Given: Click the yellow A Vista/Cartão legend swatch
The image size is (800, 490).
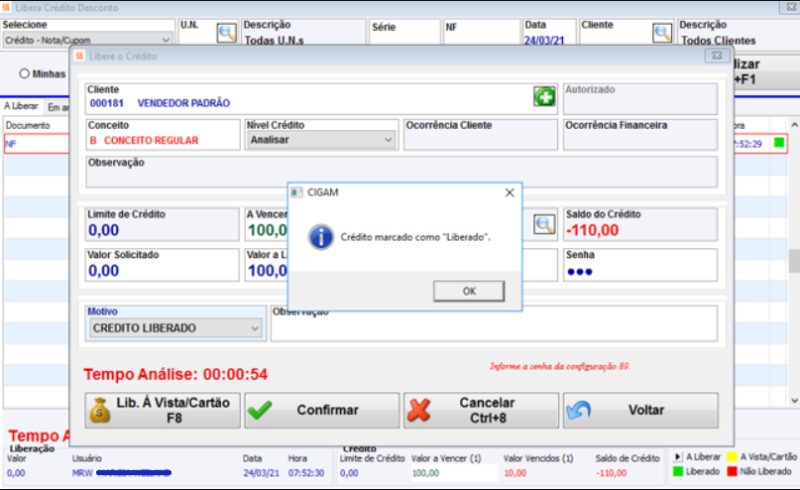Looking at the screenshot, I should [732, 457].
